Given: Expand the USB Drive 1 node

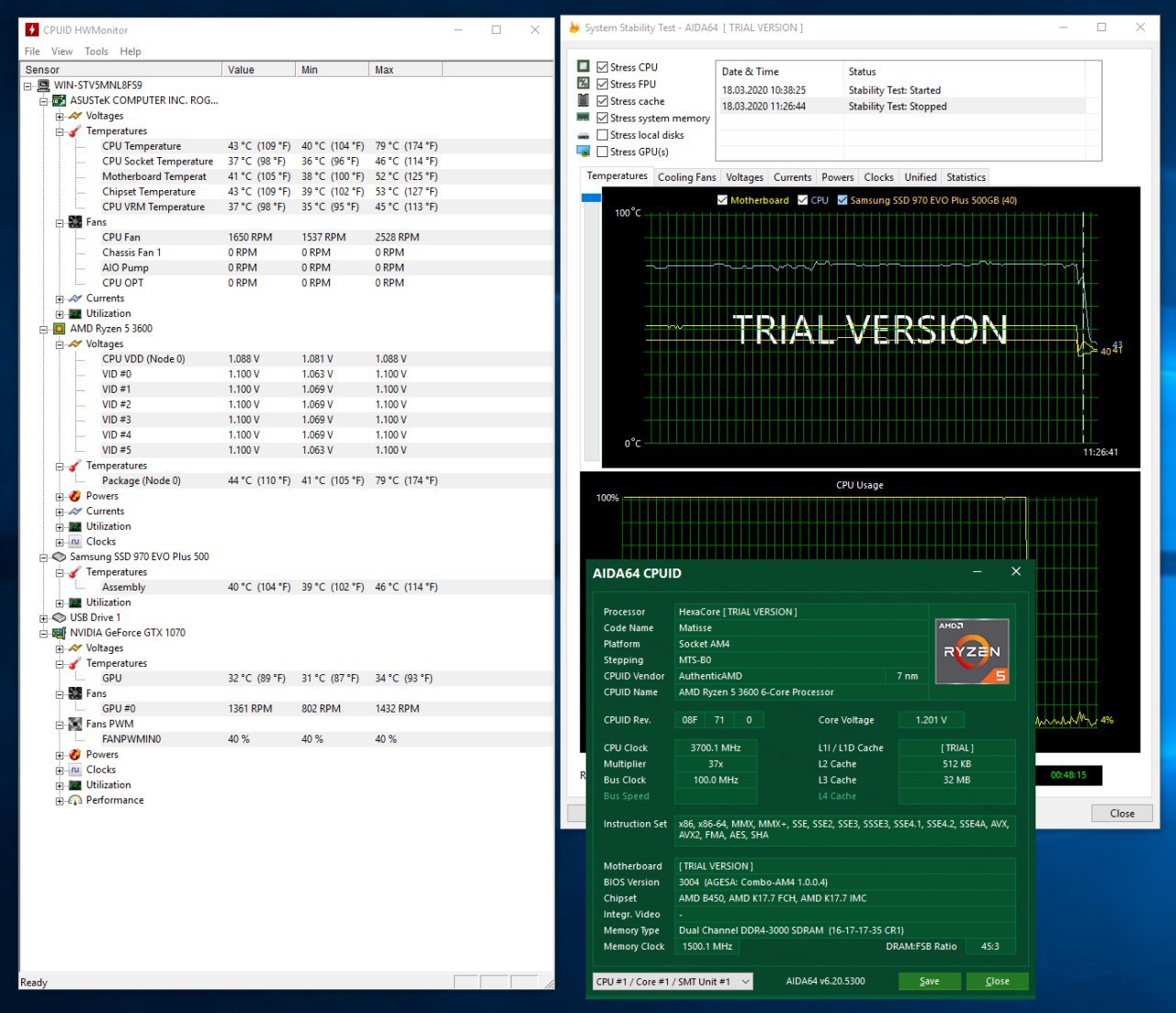Looking at the screenshot, I should click(x=43, y=618).
